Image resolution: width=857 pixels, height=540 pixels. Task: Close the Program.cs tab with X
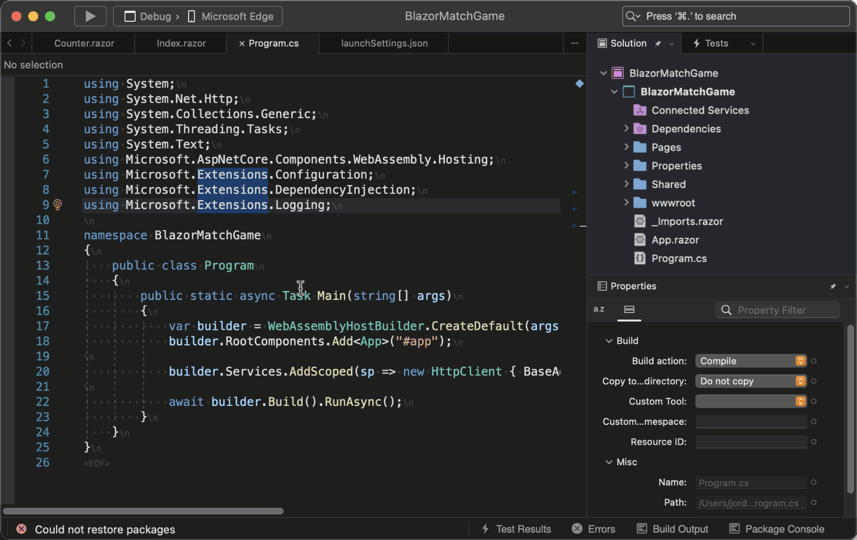pos(242,44)
